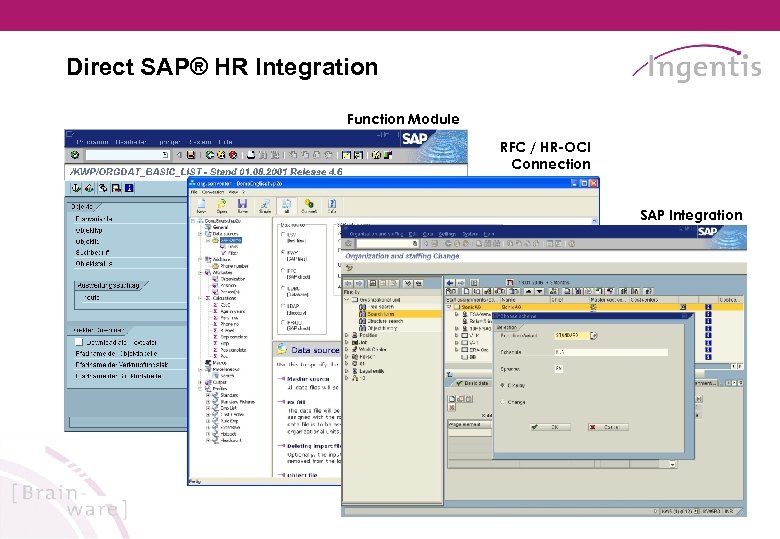Screen dimensions: 780x539
Task: Open Settings menu in SAP Integration window
Action: tap(447, 234)
